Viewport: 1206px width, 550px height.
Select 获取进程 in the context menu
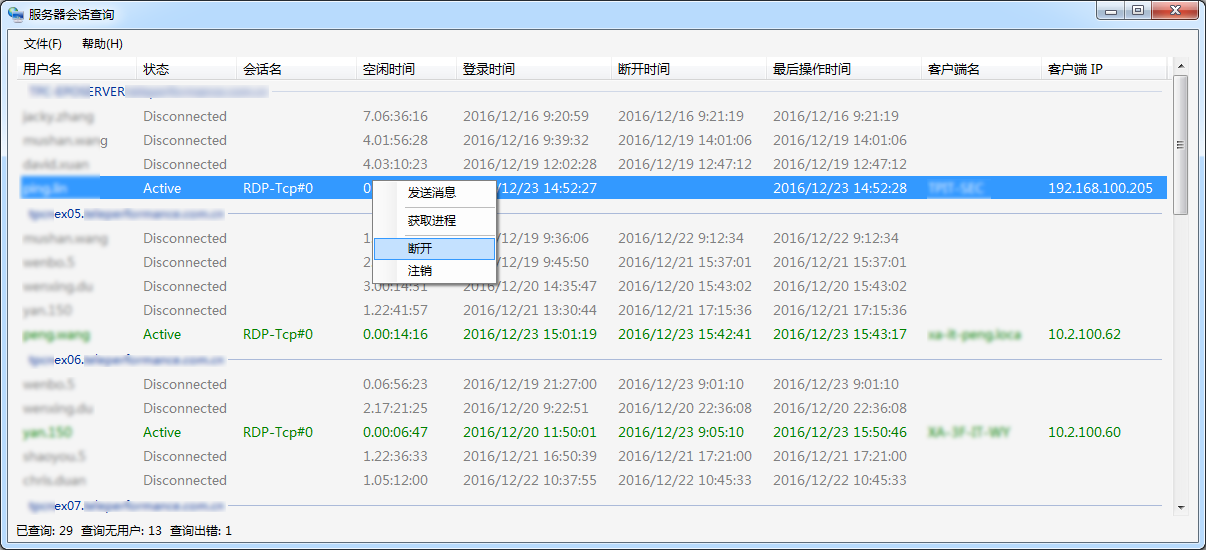click(432, 221)
